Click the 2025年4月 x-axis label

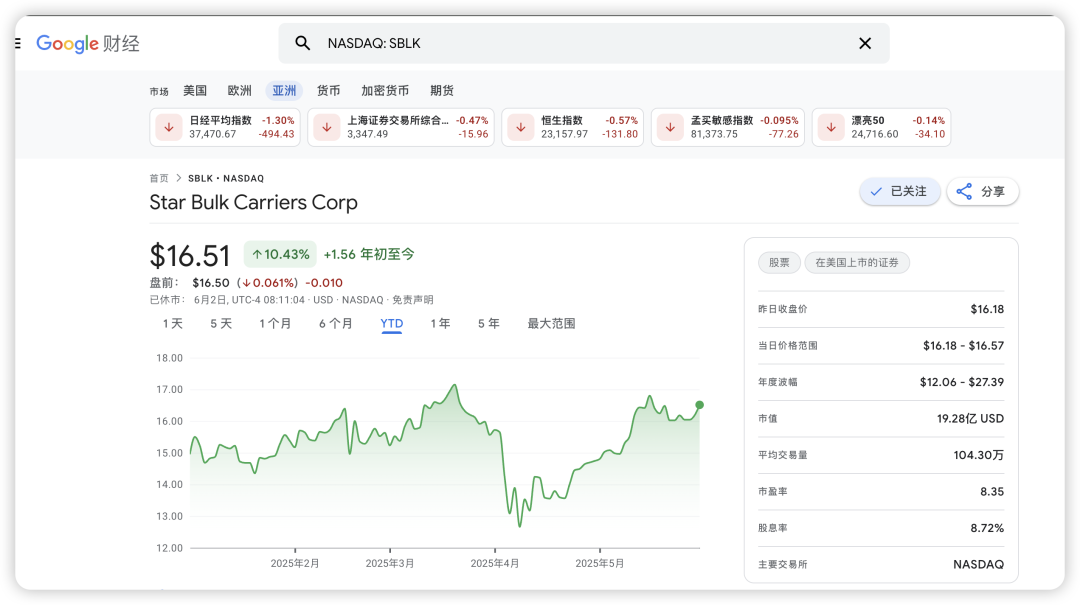(x=495, y=564)
